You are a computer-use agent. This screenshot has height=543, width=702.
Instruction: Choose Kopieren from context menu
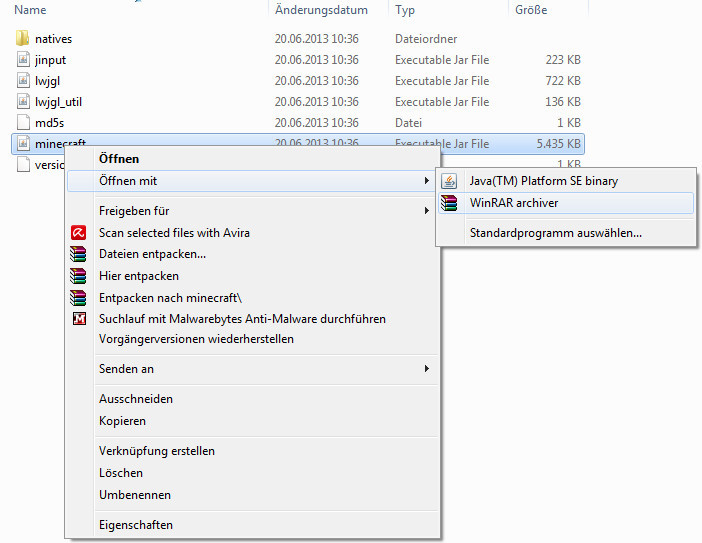[122, 421]
